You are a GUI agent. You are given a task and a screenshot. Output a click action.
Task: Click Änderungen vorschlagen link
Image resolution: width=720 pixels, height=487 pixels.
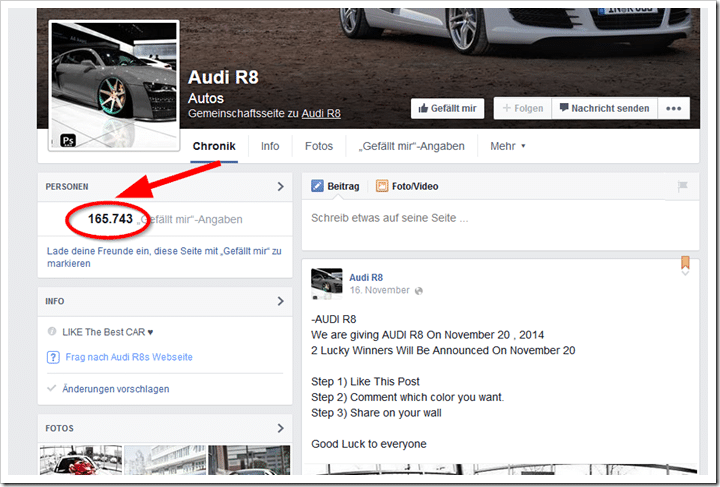pos(116,389)
